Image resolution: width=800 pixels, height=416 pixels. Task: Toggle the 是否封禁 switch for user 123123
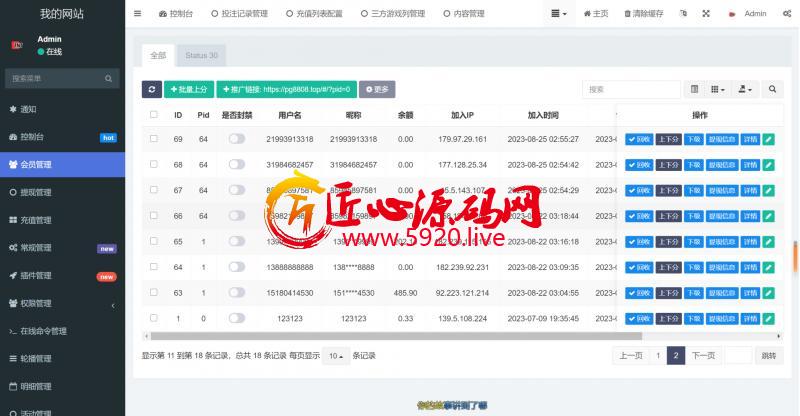237,318
